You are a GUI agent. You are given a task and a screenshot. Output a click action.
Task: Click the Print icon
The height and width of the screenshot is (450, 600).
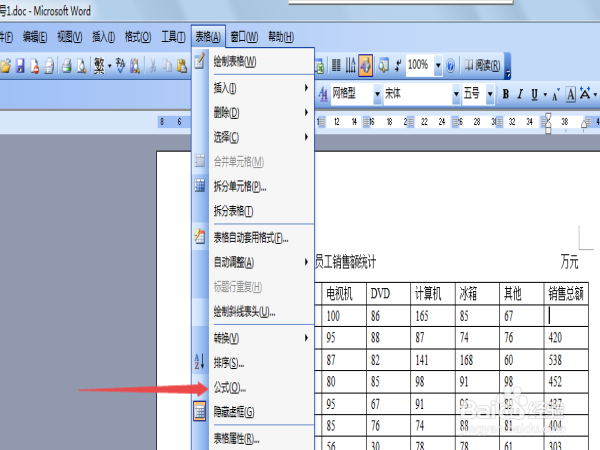pos(67,66)
